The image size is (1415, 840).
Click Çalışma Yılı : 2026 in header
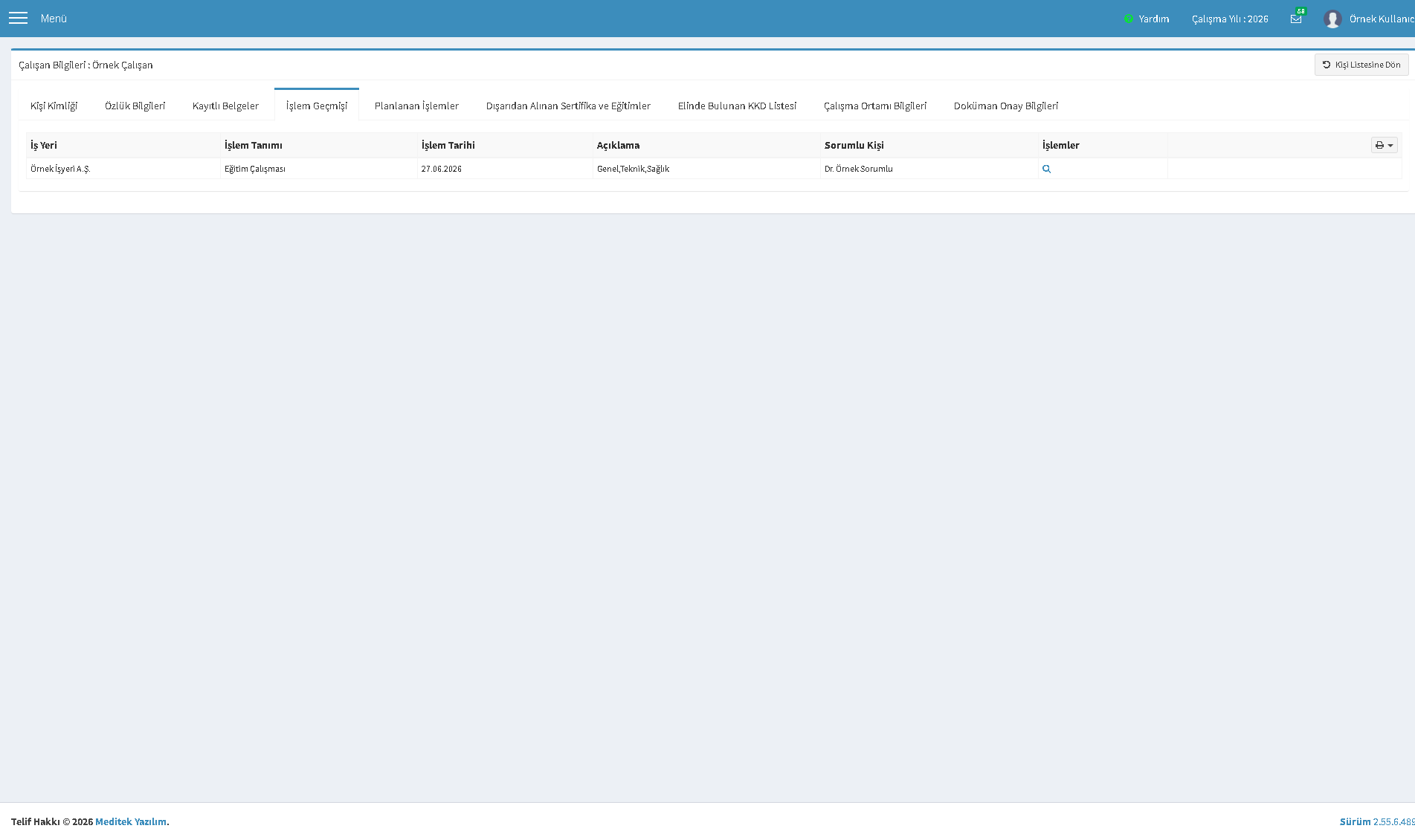(x=1230, y=19)
